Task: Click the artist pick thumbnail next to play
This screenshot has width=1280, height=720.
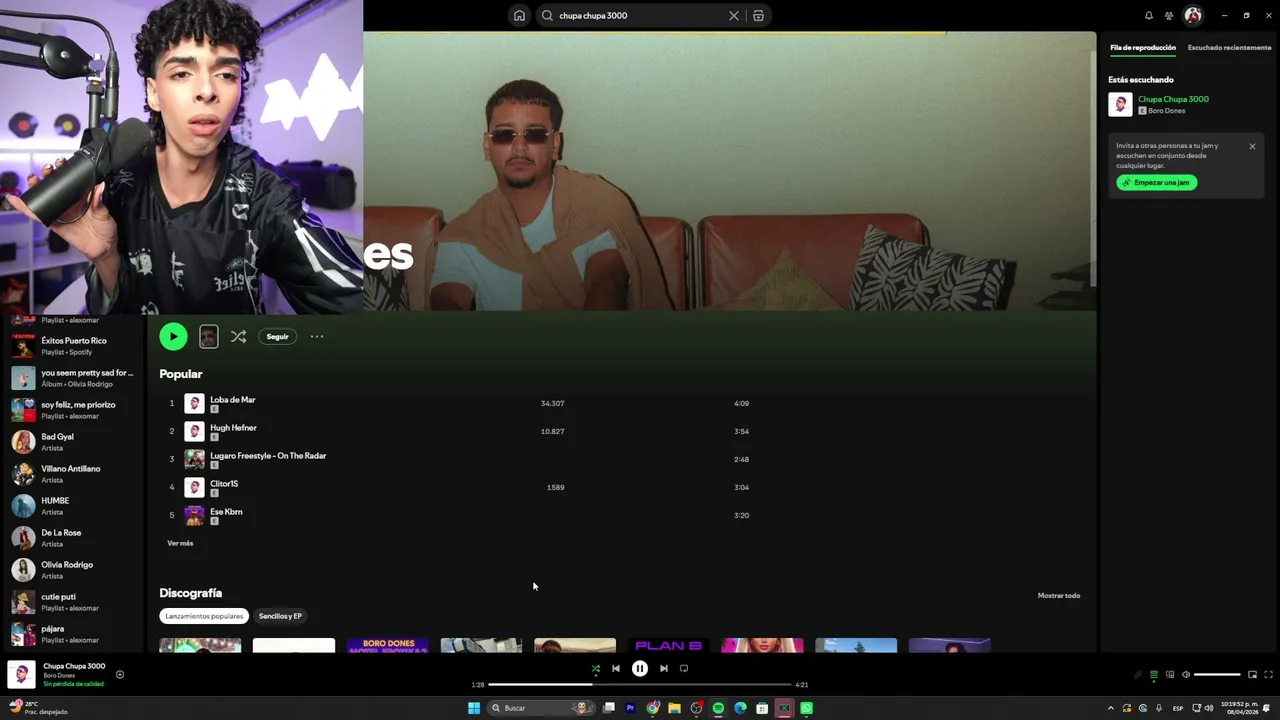Action: click(x=208, y=337)
